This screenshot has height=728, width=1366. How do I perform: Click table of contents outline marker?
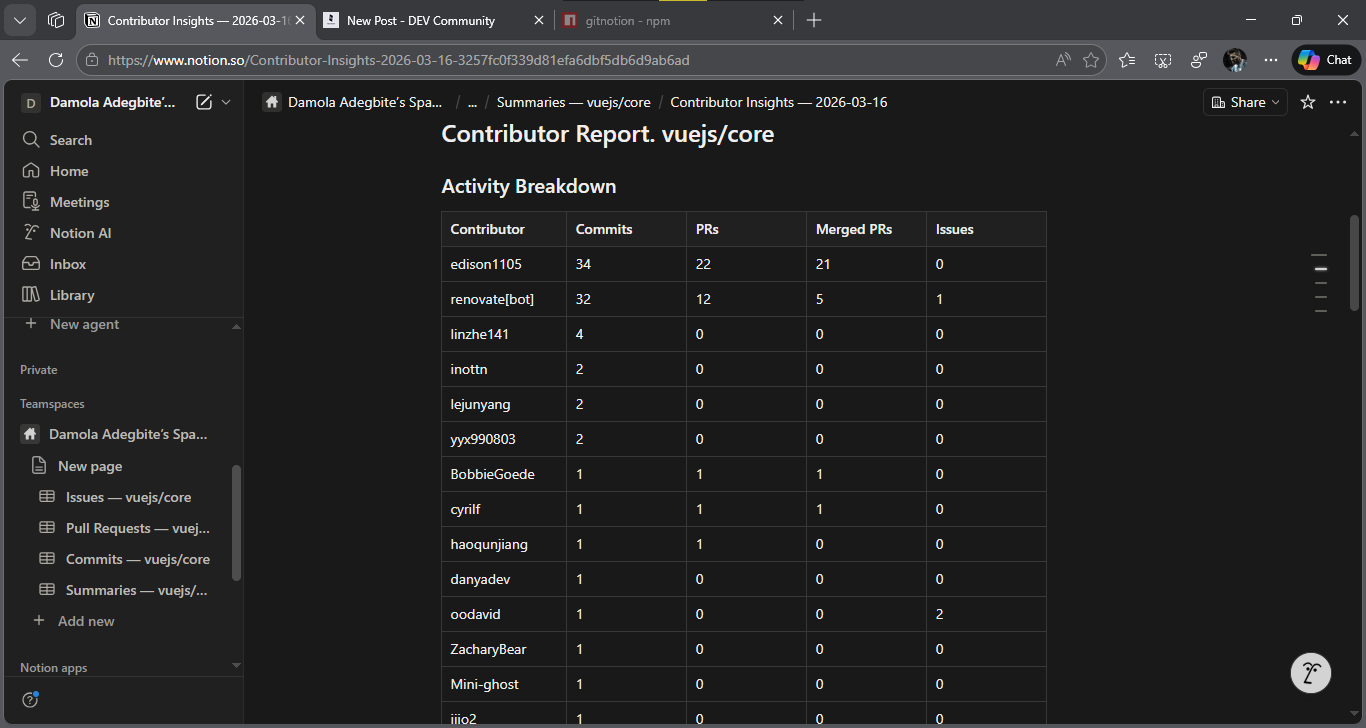[1320, 269]
